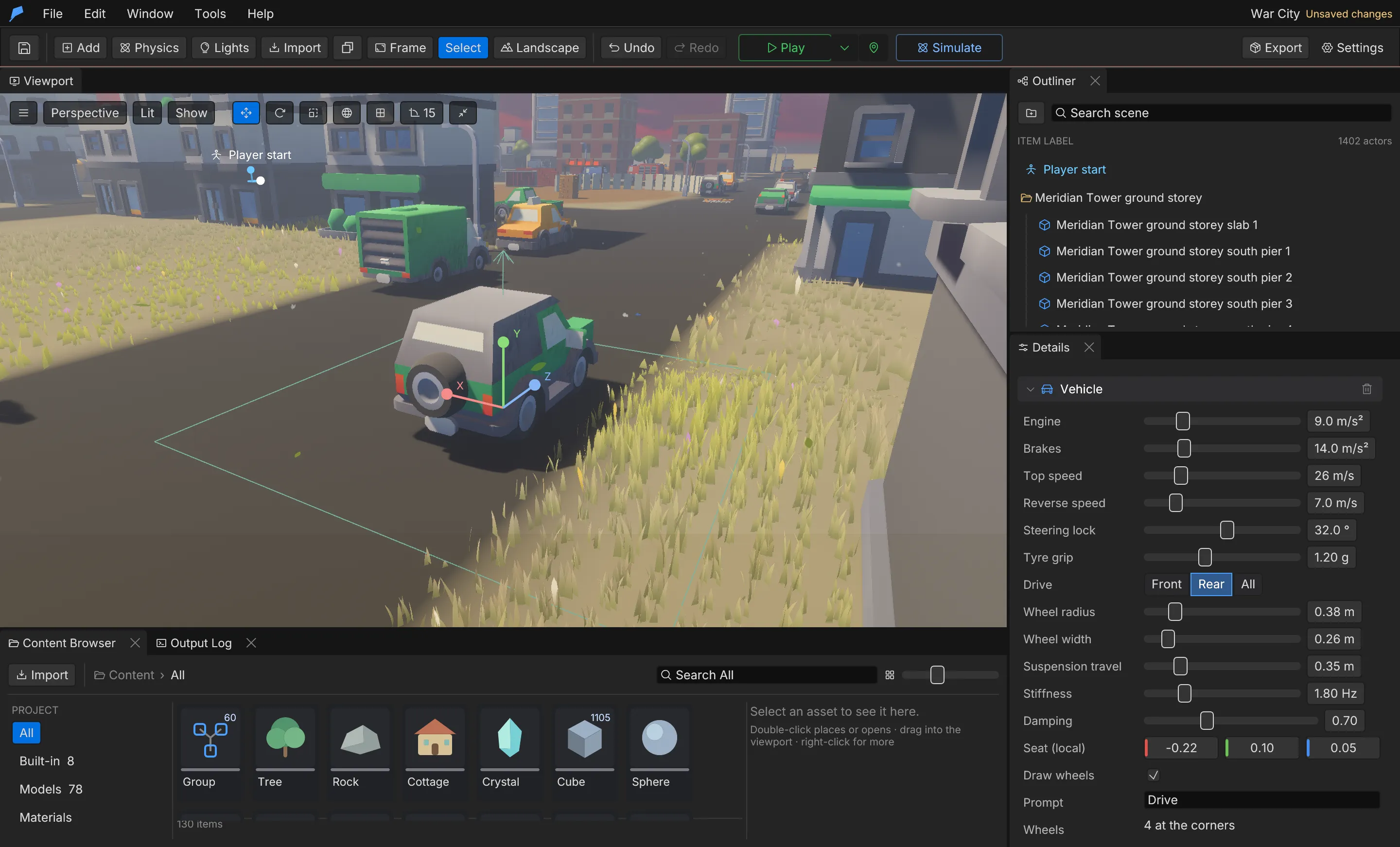Screen dimensions: 1400x847
Task: Click the Prompt field containing Drive
Action: [1261, 800]
